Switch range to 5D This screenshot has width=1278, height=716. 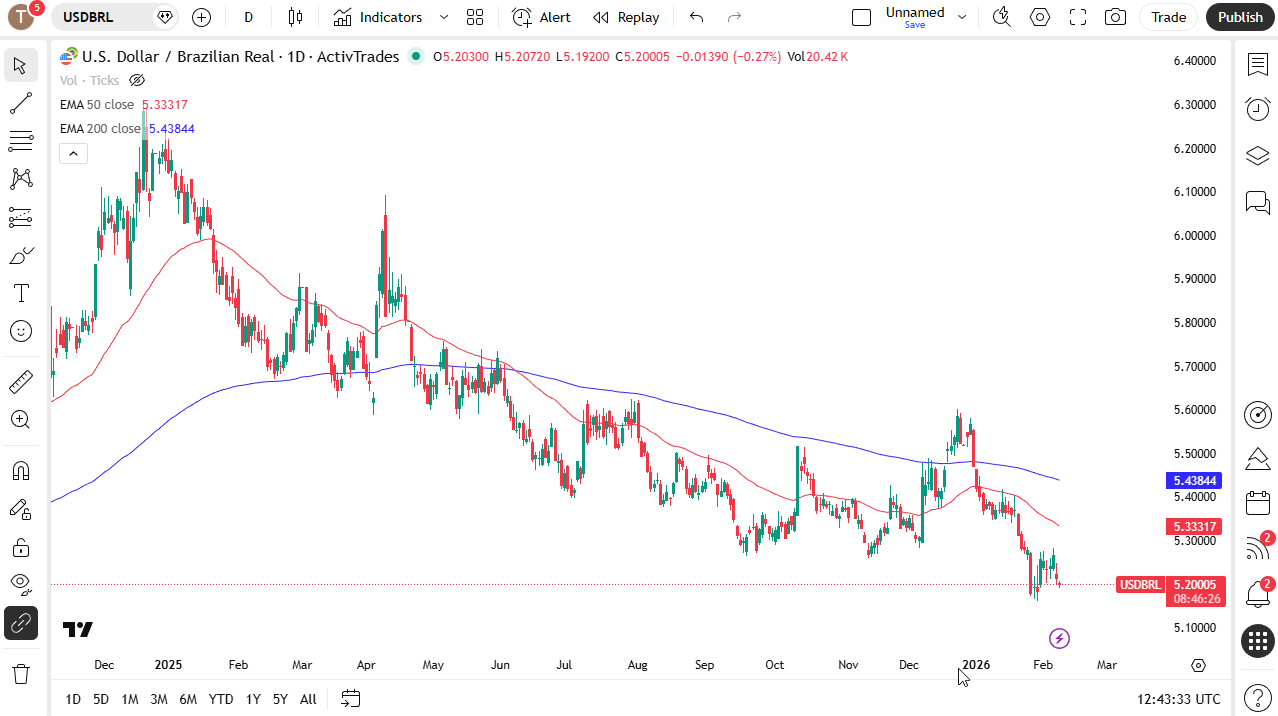(x=101, y=699)
